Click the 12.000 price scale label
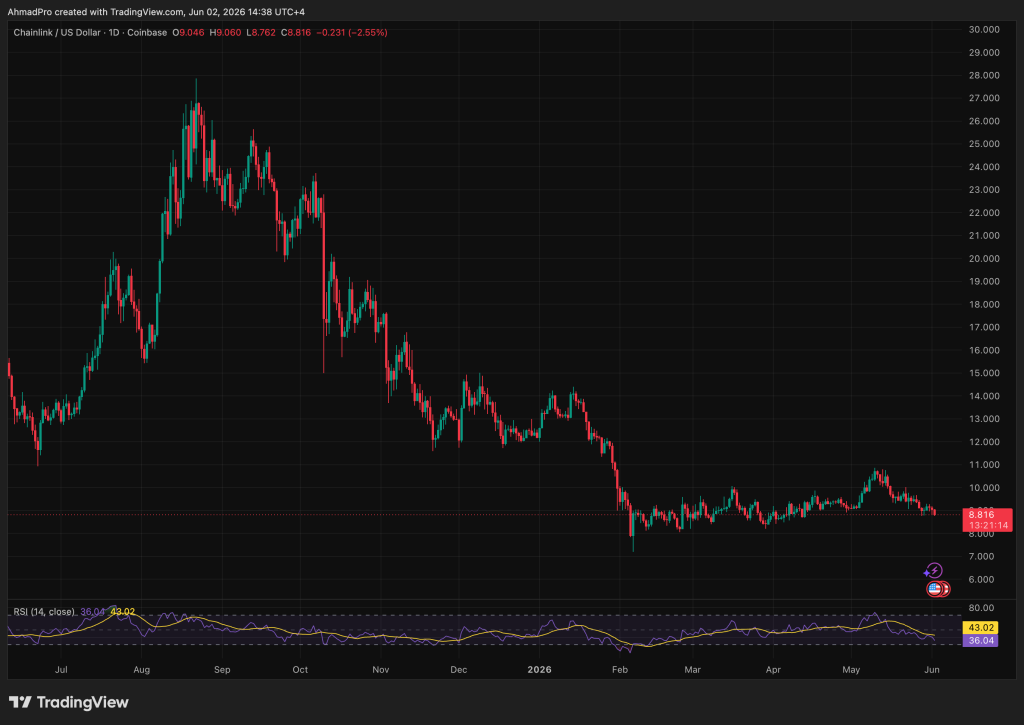The height and width of the screenshot is (725, 1024). 984,442
